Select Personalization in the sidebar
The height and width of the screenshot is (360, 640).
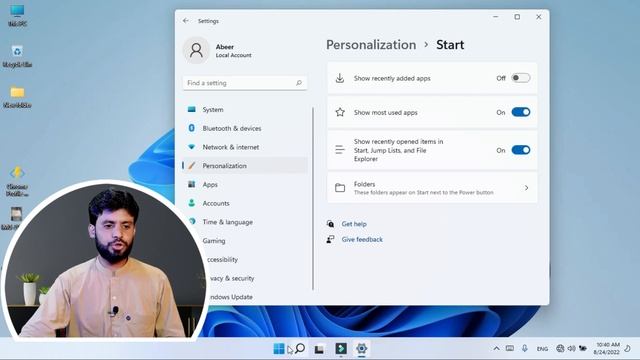(245, 166)
